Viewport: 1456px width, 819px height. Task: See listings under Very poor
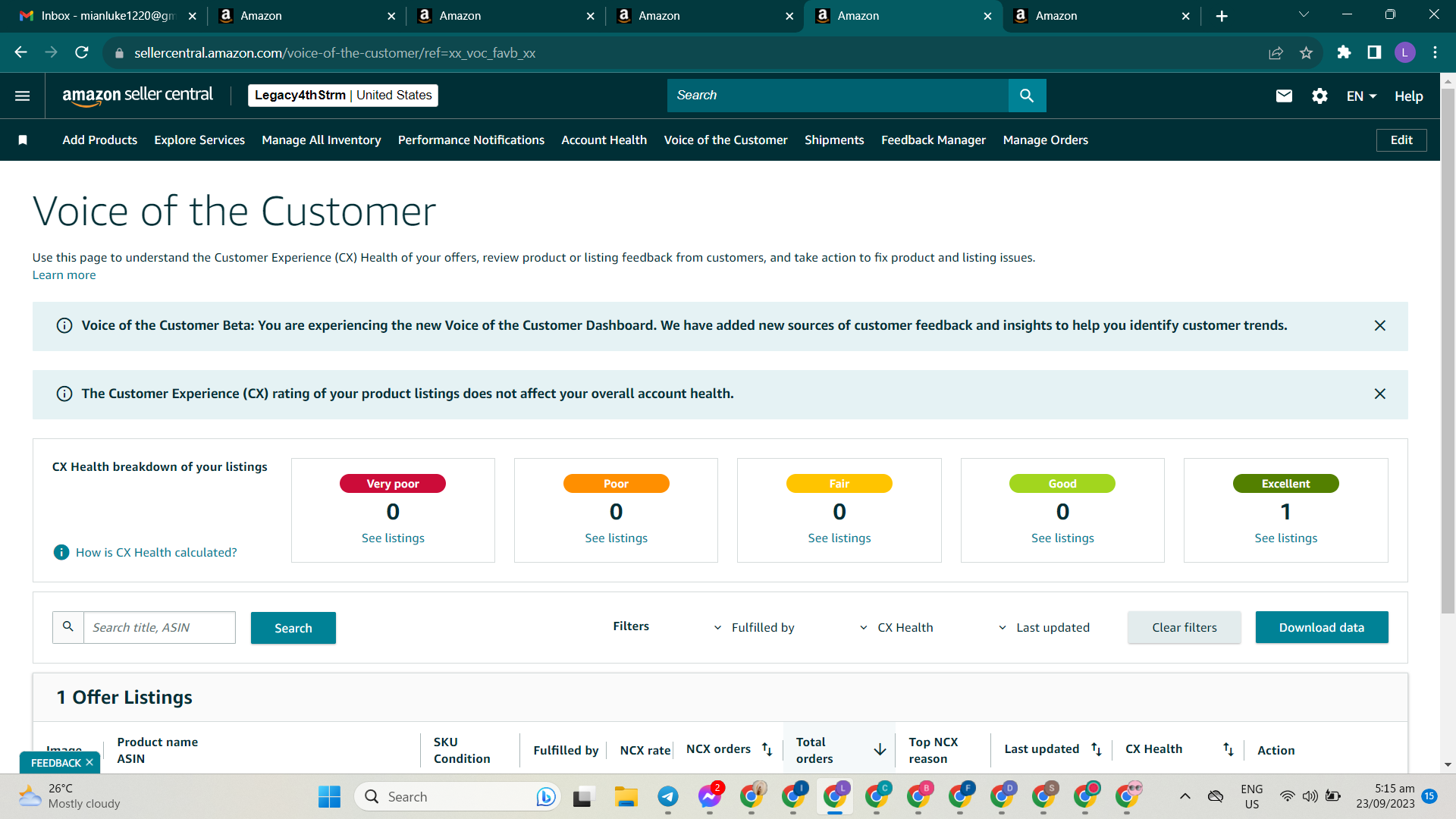[x=393, y=538]
